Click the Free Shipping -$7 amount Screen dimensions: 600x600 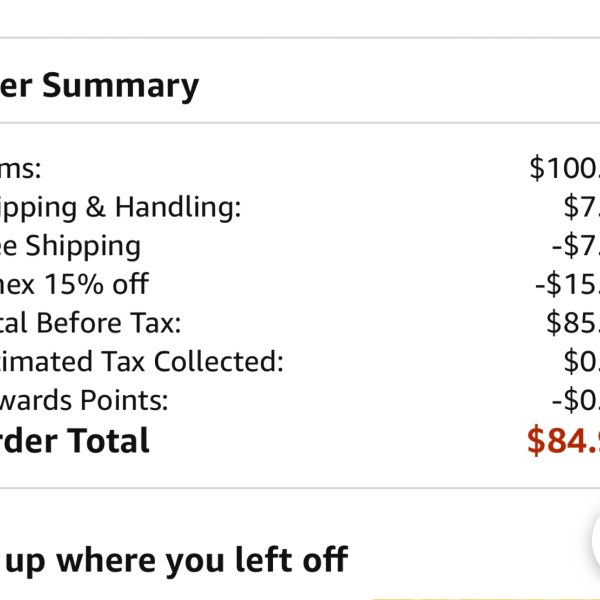click(576, 245)
